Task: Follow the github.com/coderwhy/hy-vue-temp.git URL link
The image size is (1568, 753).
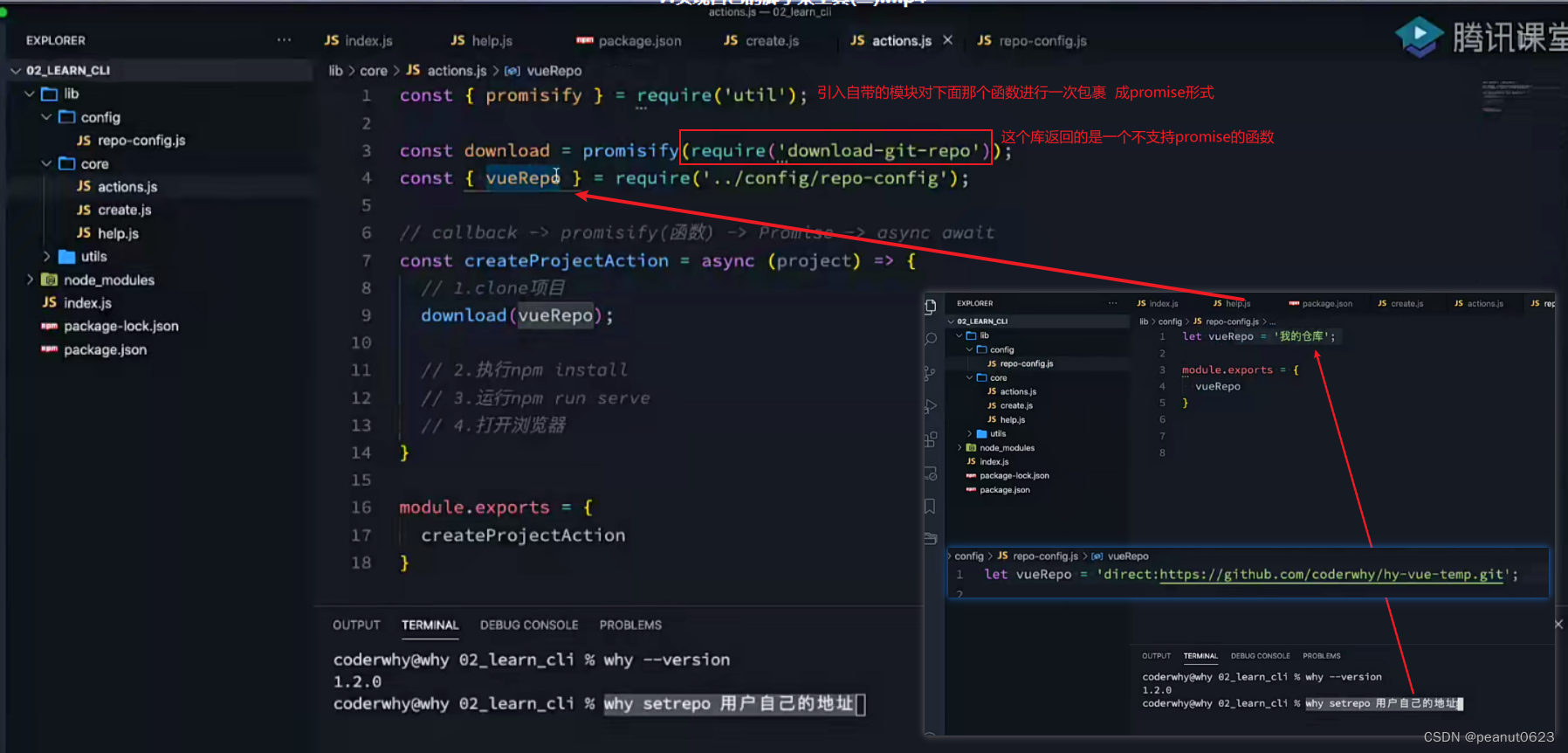Action: [x=1331, y=574]
